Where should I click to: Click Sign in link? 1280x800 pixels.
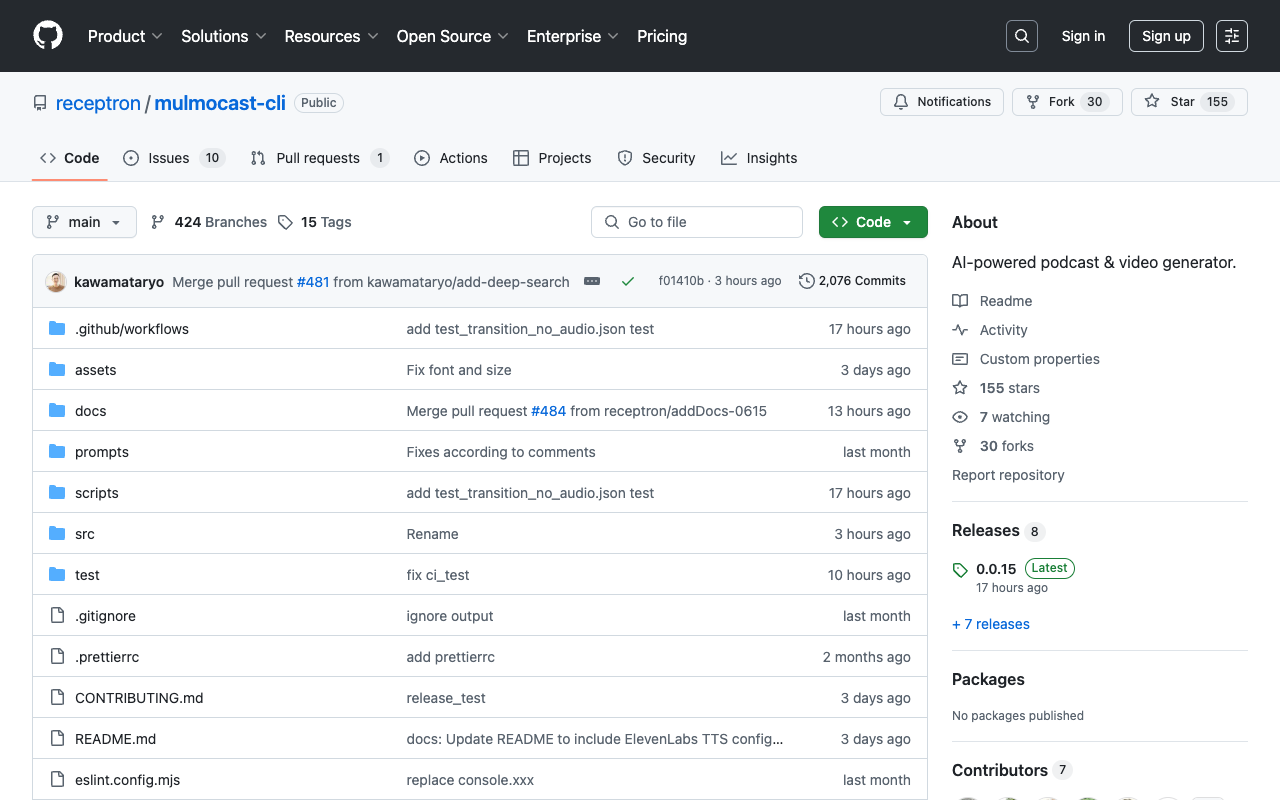click(1083, 36)
